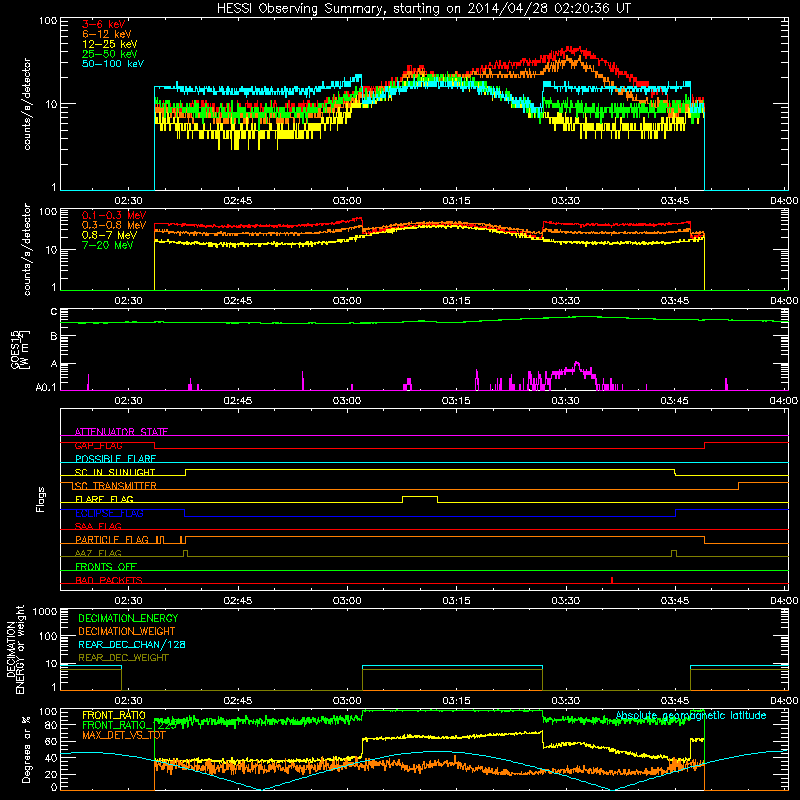Click the top panel counts/s/detector axis title
Viewport: 800px width, 800px height.
(27, 104)
